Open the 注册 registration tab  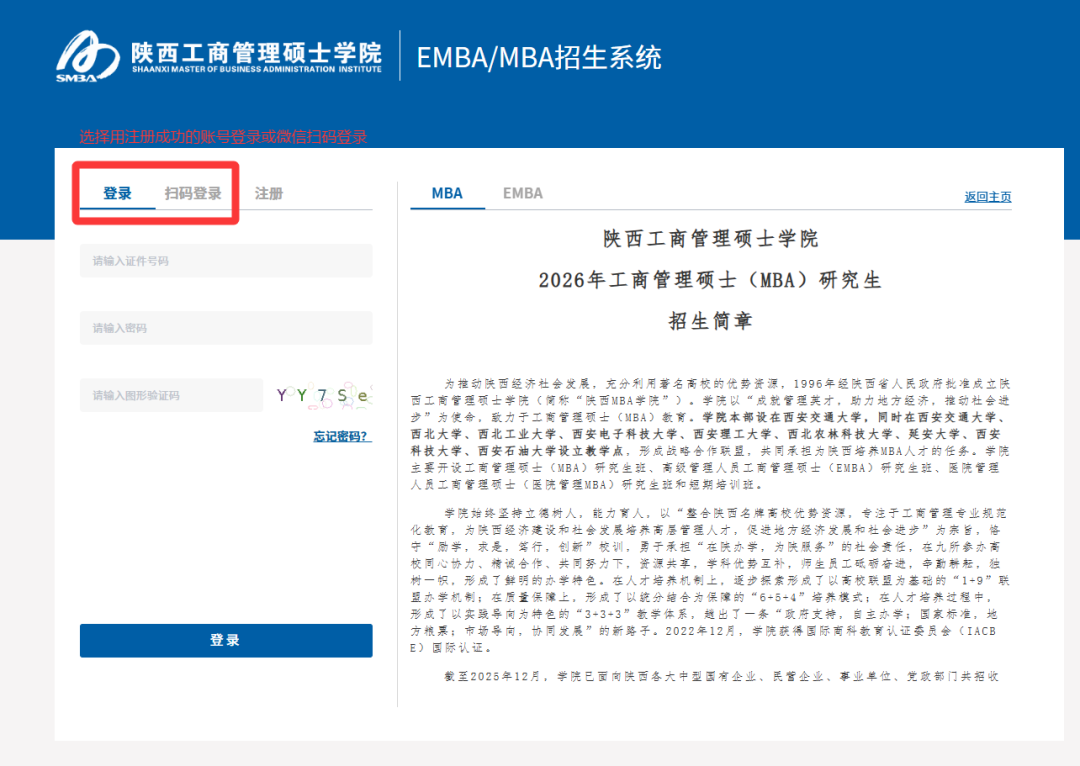coord(272,193)
